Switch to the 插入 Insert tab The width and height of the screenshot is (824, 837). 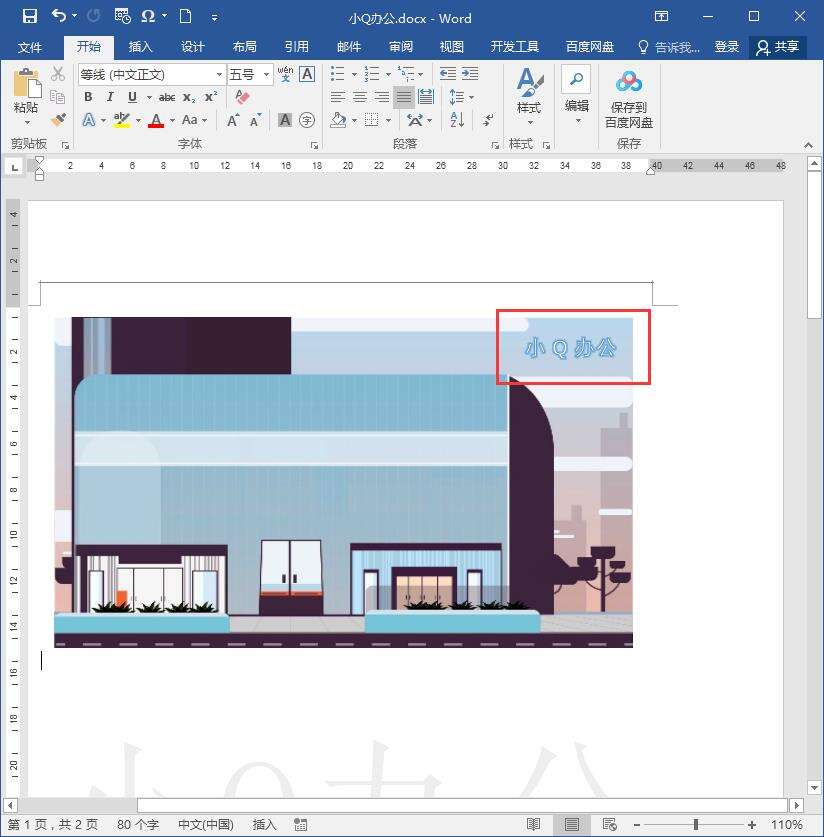click(140, 47)
